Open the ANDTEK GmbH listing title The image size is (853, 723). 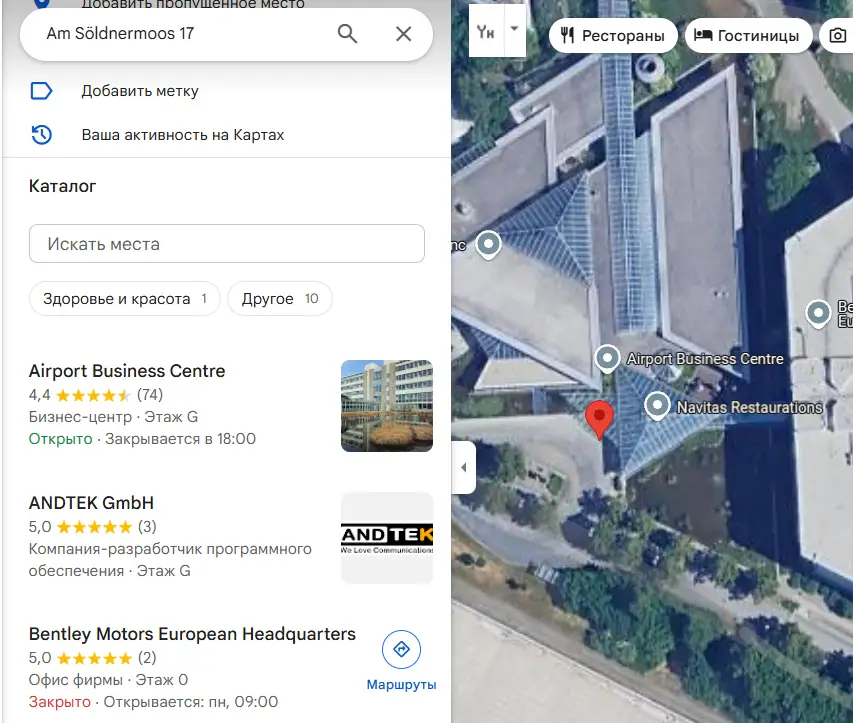tap(91, 503)
